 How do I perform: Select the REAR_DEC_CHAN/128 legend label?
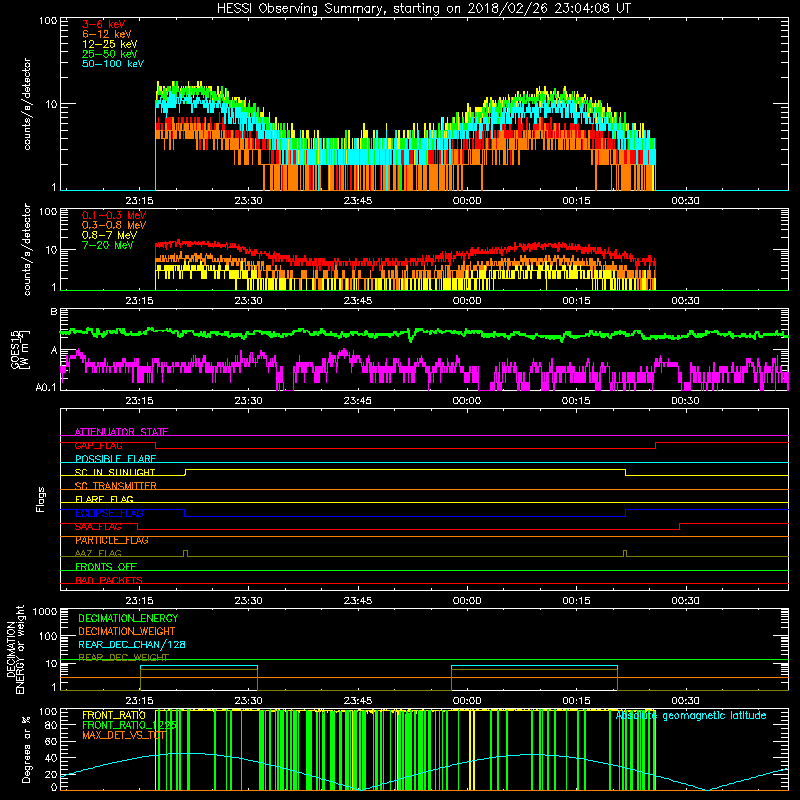[x=132, y=644]
